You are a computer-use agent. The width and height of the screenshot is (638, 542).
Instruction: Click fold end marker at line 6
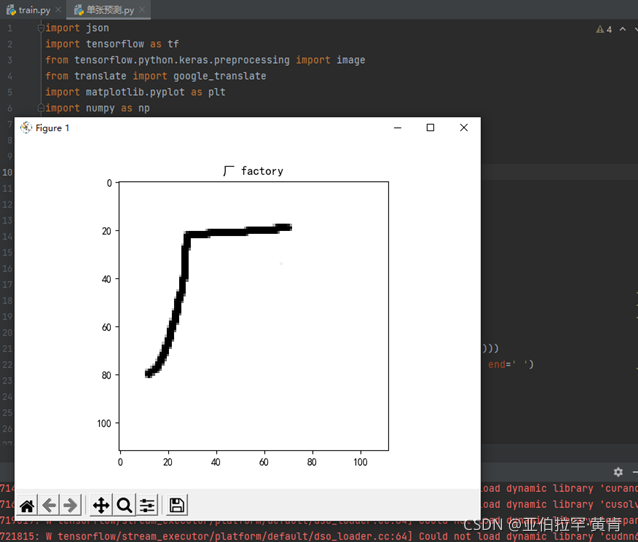[40, 108]
